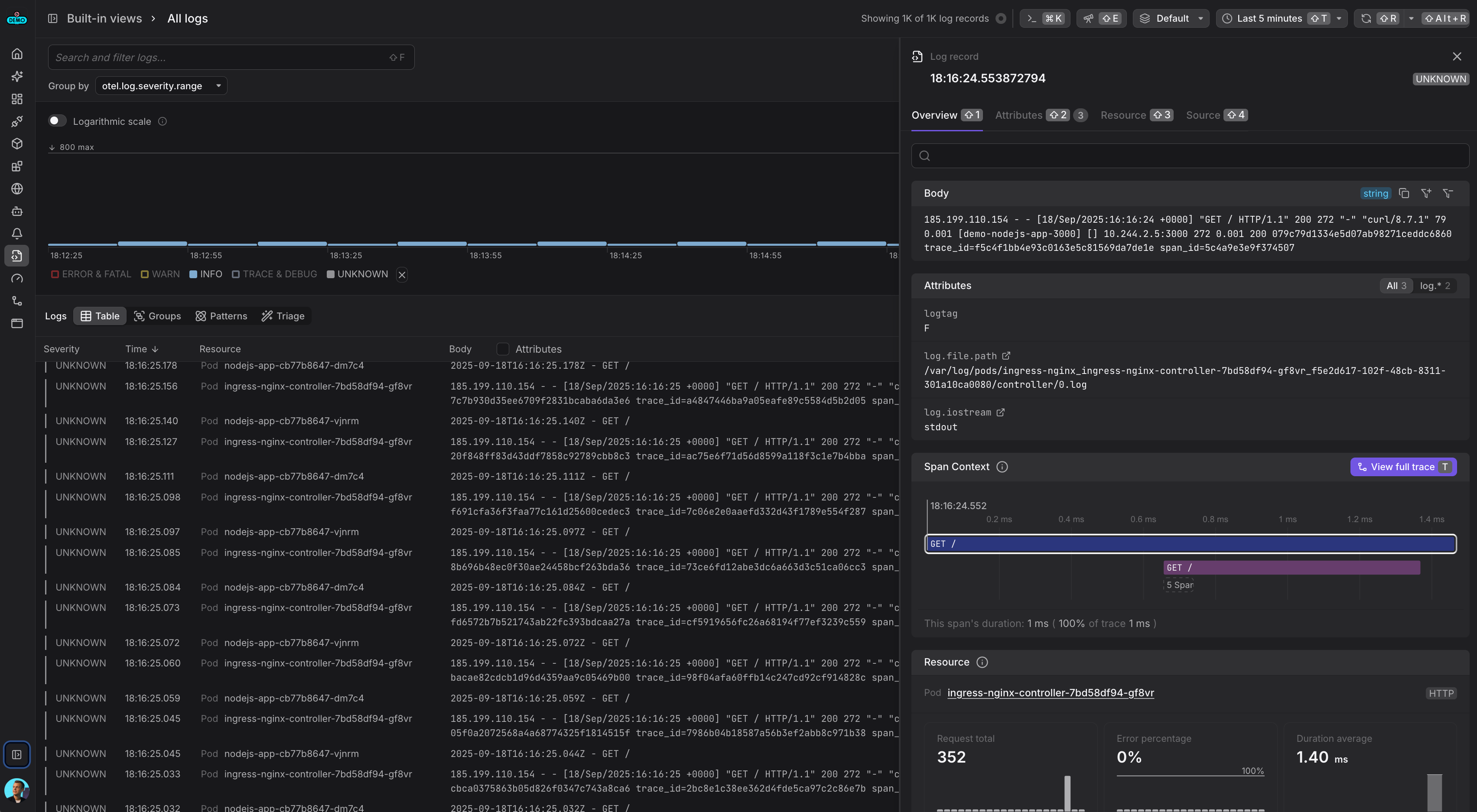Switch logs view to Groups
1477x812 pixels.
pyautogui.click(x=157, y=316)
